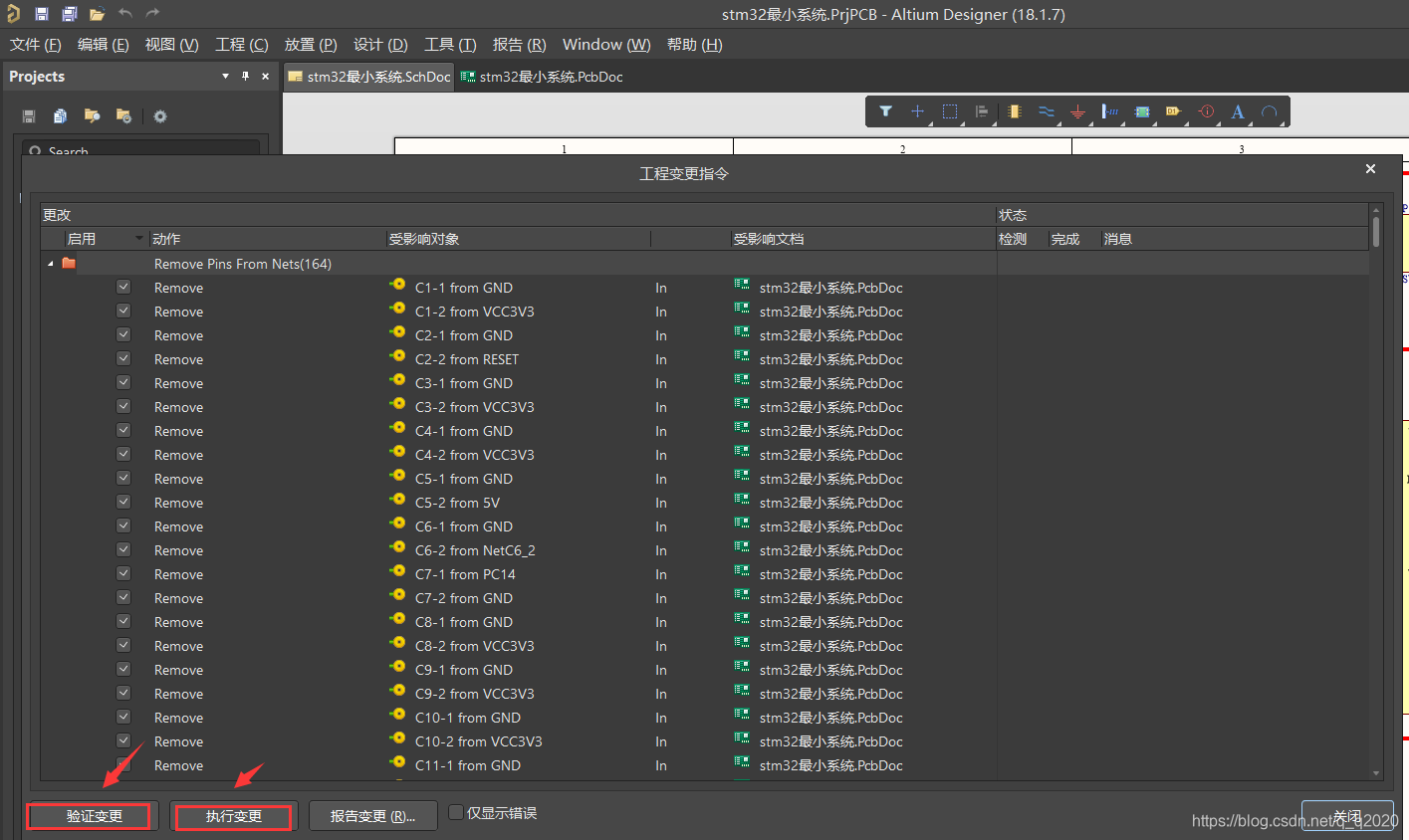The image size is (1409, 840).
Task: Open the Window (W) menu
Action: (x=606, y=45)
